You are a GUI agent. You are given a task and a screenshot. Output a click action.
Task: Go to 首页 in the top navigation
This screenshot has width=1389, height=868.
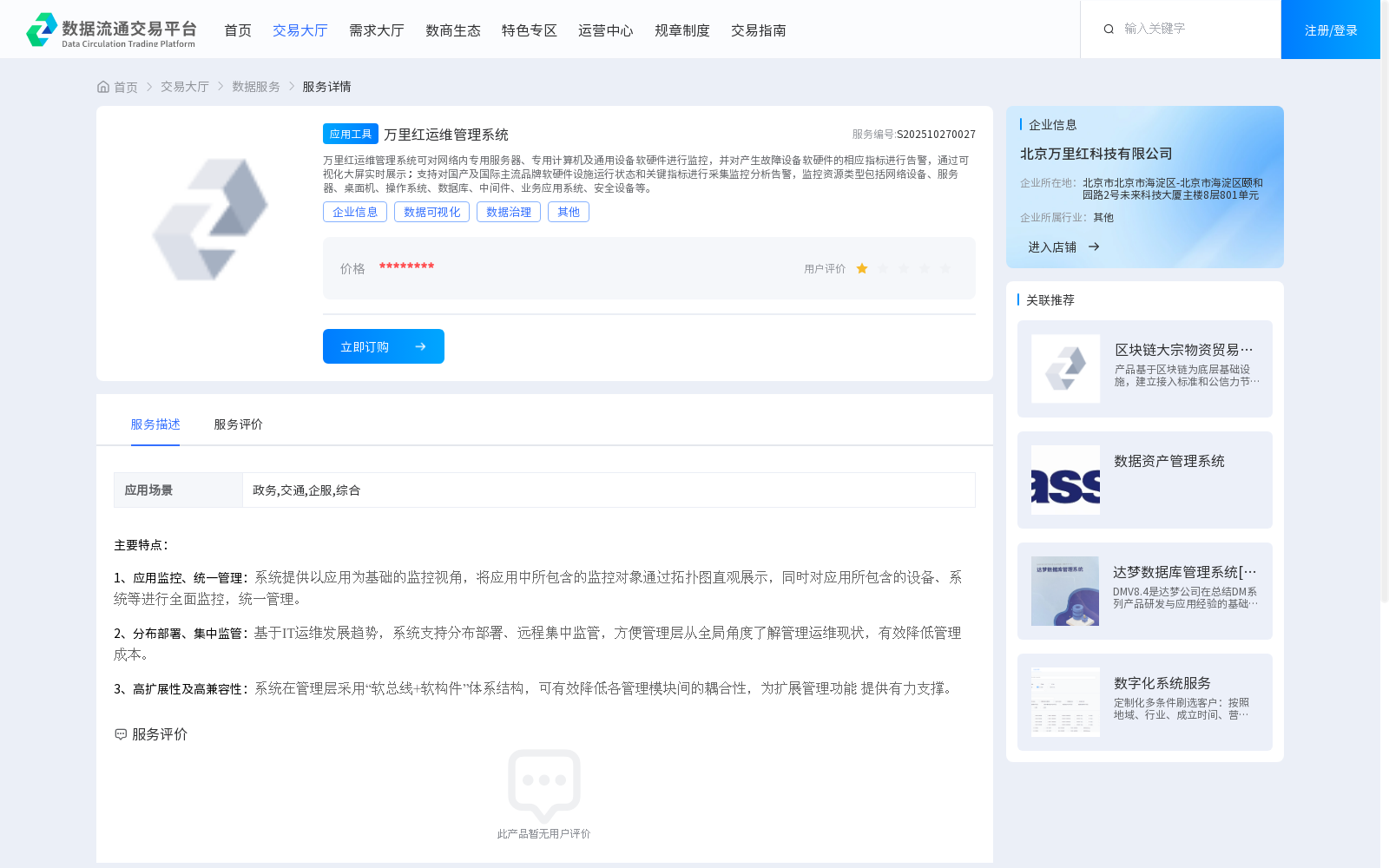coord(238,30)
